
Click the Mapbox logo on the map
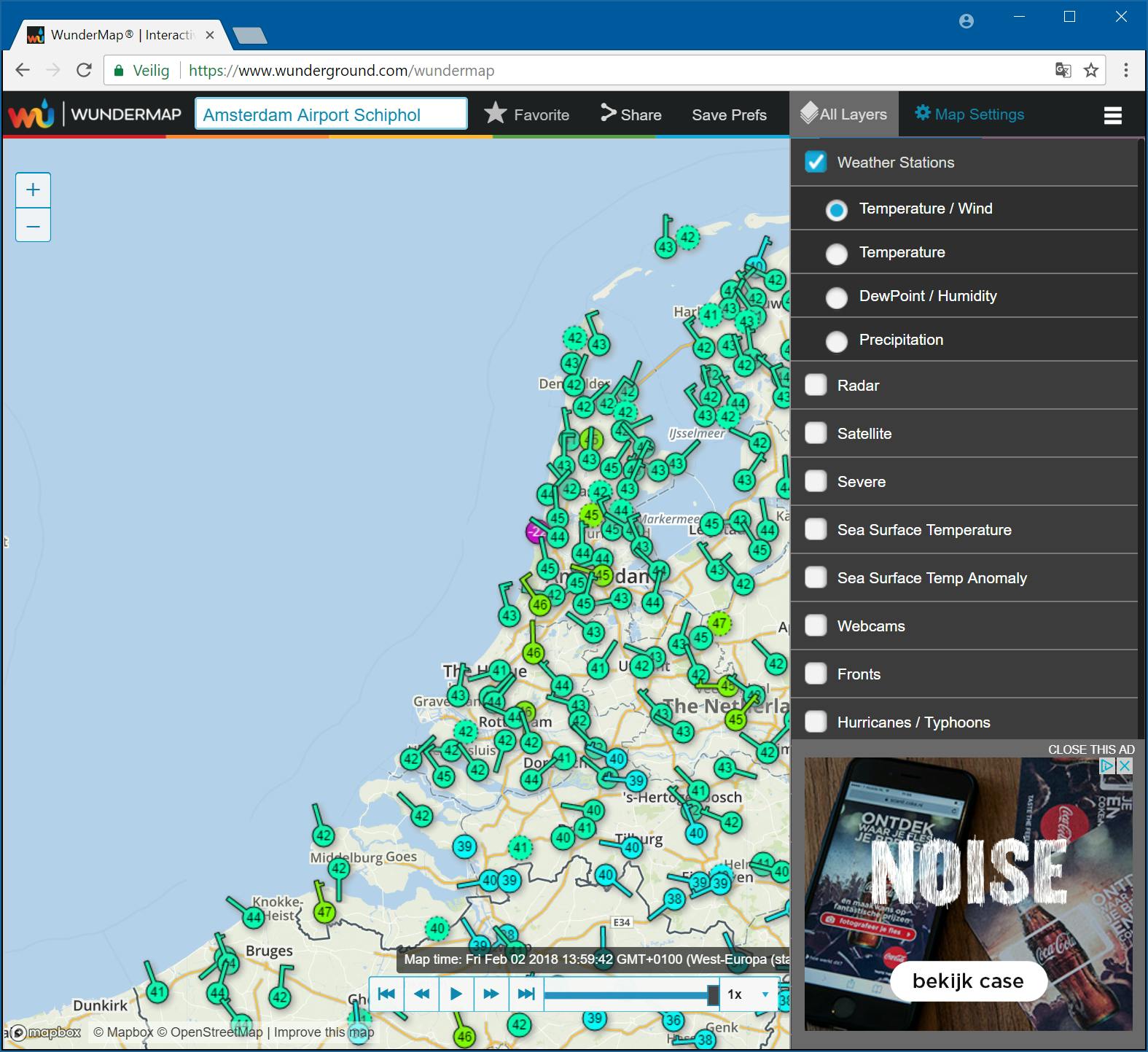coord(46,1032)
